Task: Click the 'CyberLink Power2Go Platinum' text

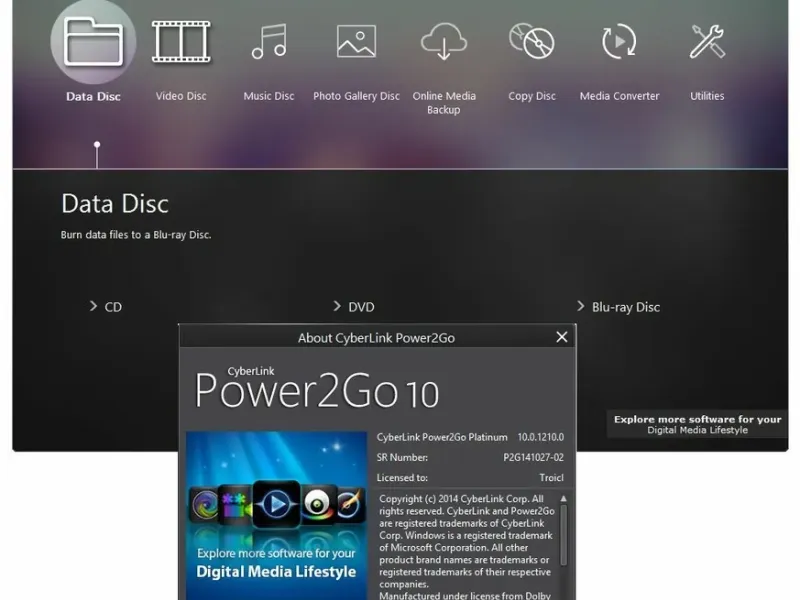Action: pyautogui.click(x=442, y=437)
